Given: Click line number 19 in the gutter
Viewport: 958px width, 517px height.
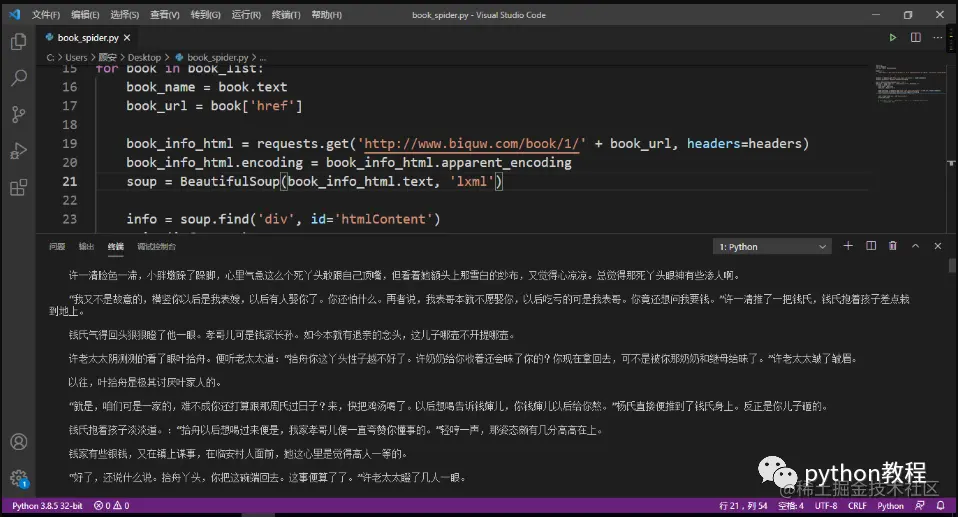Looking at the screenshot, I should (70, 144).
